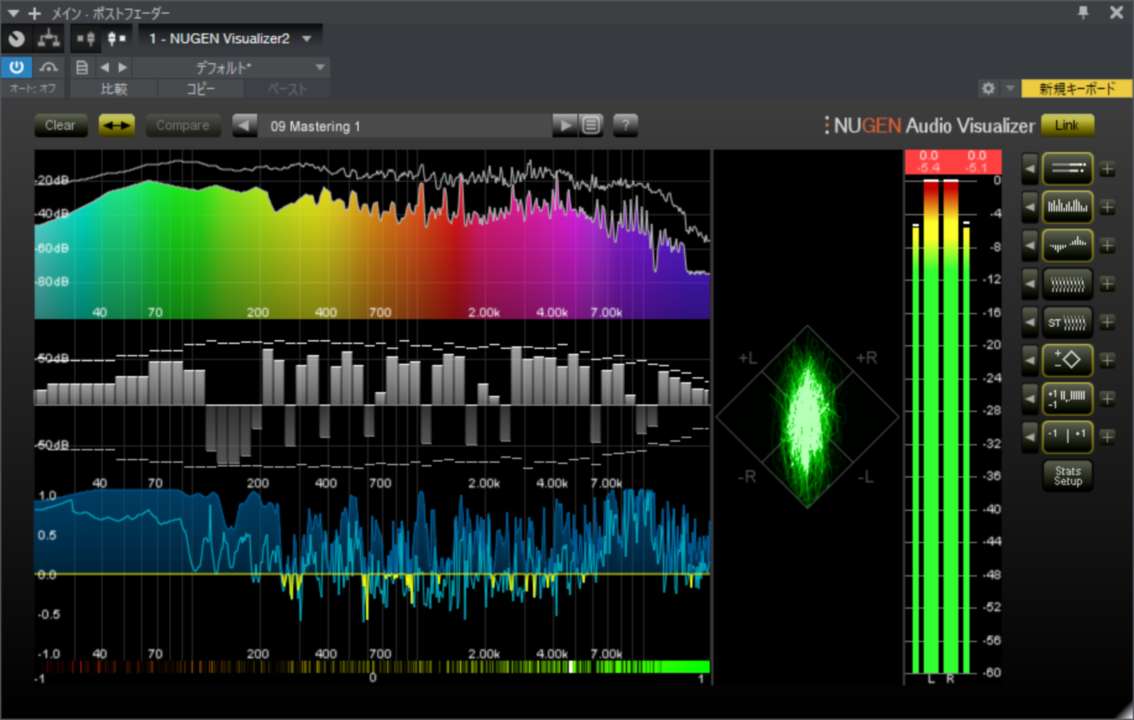Viewport: 1134px width, 720px height.
Task: Click the knob icon in the plugin header
Action: [x=16, y=39]
